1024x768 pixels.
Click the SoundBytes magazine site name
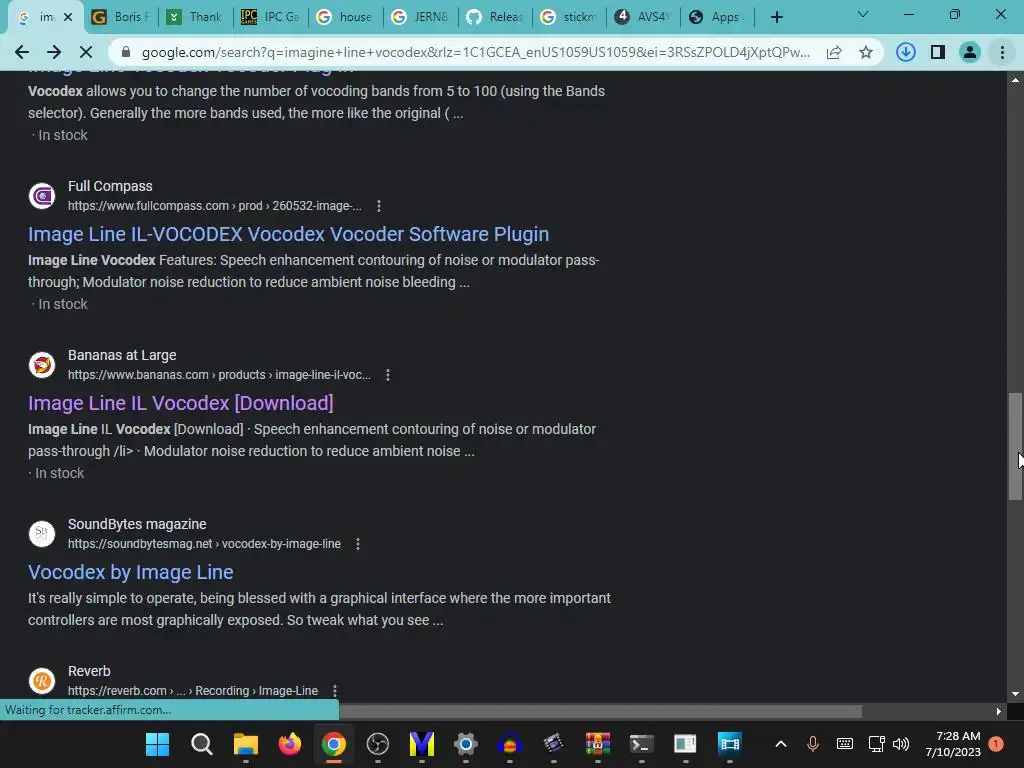(137, 525)
